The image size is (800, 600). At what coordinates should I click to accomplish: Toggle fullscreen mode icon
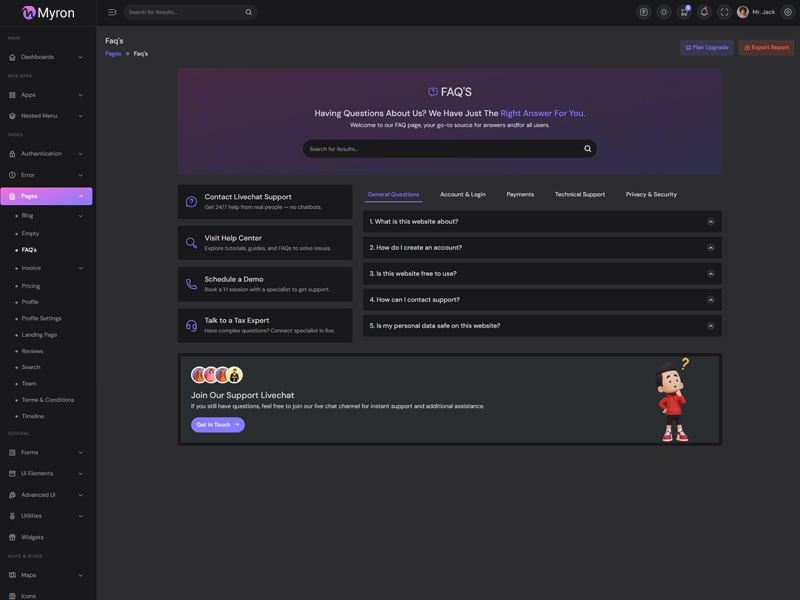point(724,12)
